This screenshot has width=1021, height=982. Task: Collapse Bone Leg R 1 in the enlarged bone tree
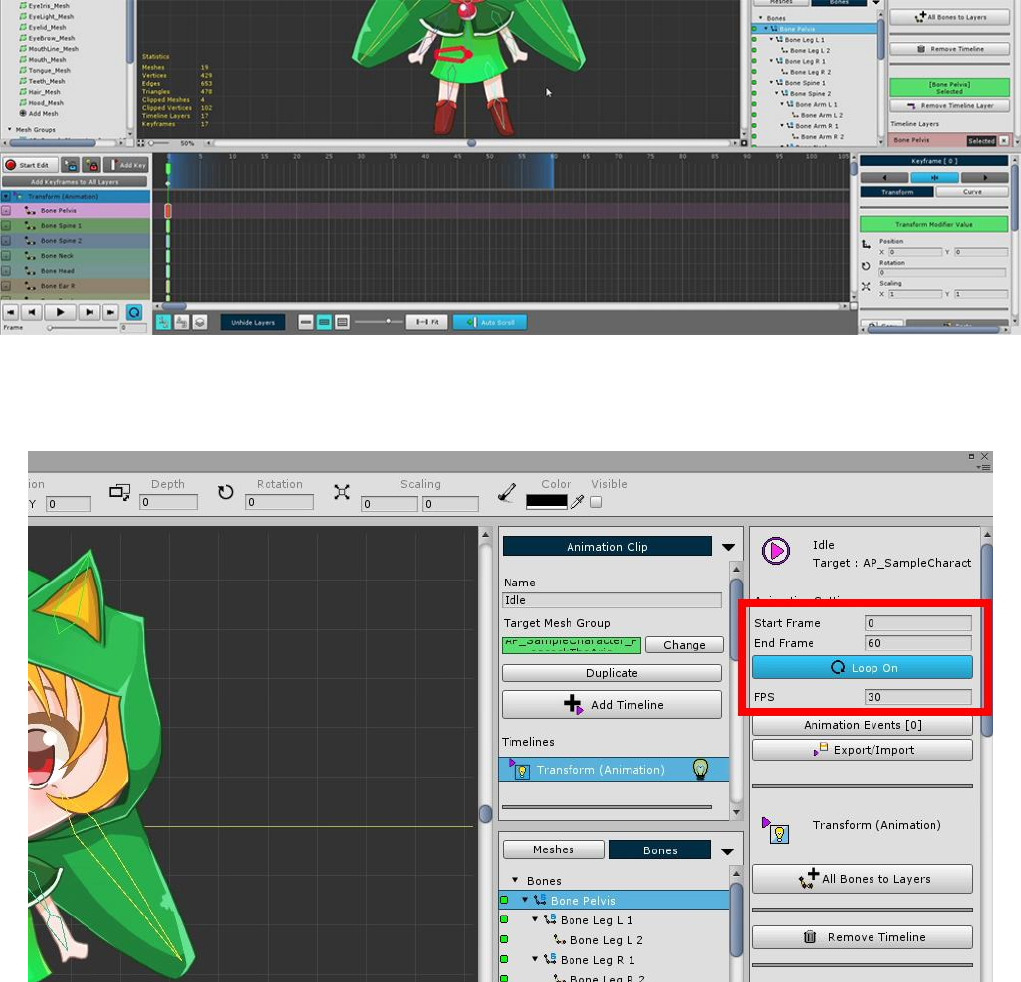tap(535, 959)
